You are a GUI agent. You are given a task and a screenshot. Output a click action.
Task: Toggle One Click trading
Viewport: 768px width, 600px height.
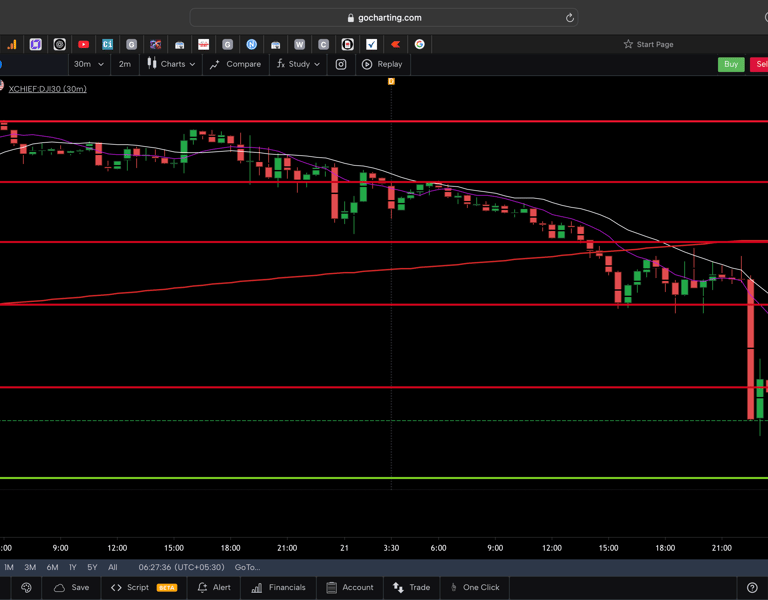[475, 587]
